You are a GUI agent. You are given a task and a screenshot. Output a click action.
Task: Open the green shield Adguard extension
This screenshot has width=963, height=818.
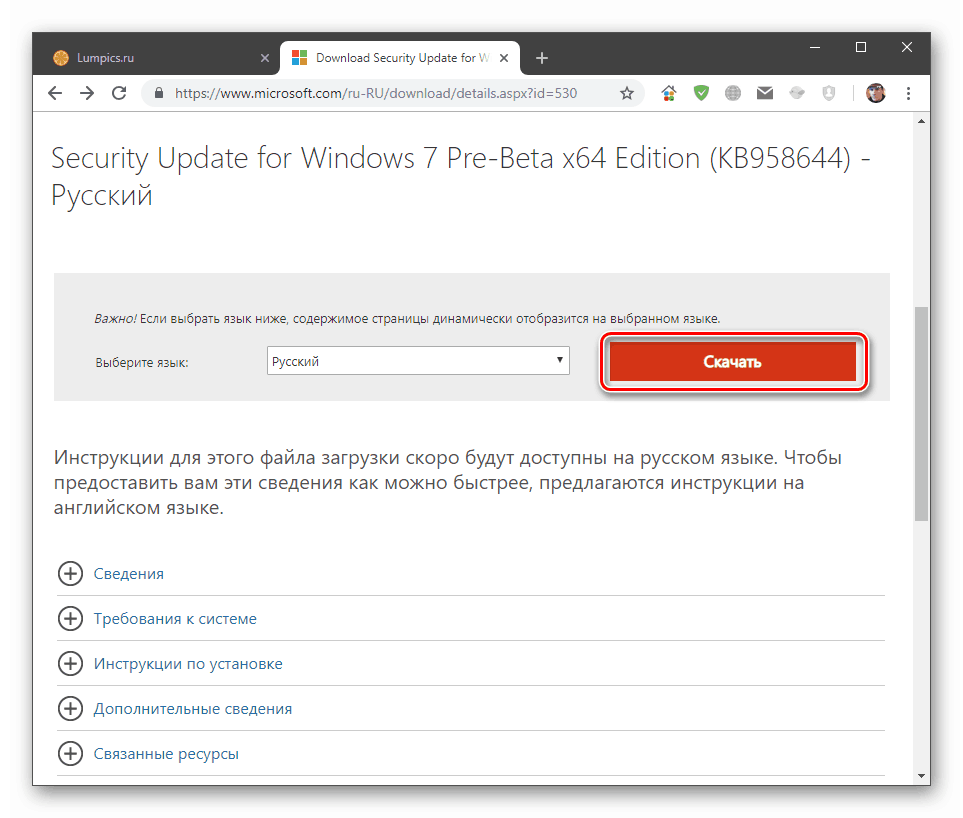pyautogui.click(x=701, y=93)
